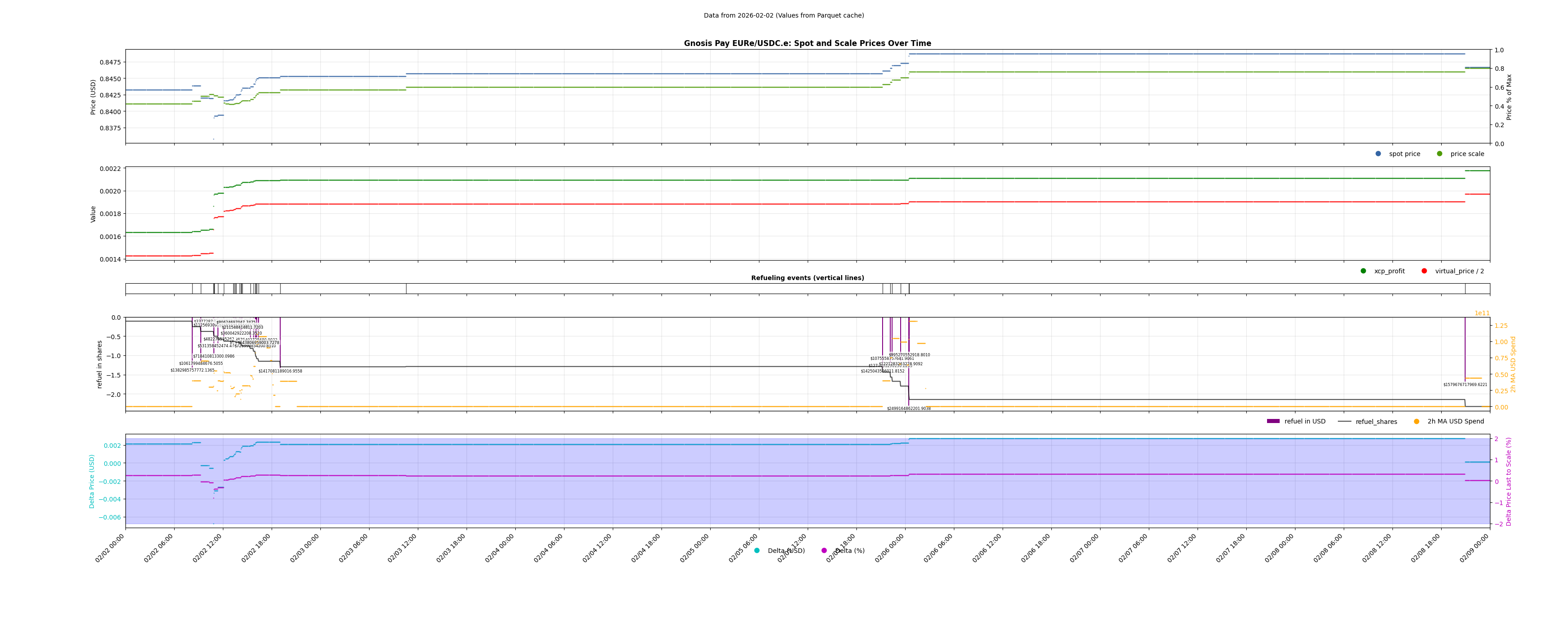This screenshot has width=1568, height=621.
Task: Click the refuel_shares legend line sample
Action: point(1344,422)
